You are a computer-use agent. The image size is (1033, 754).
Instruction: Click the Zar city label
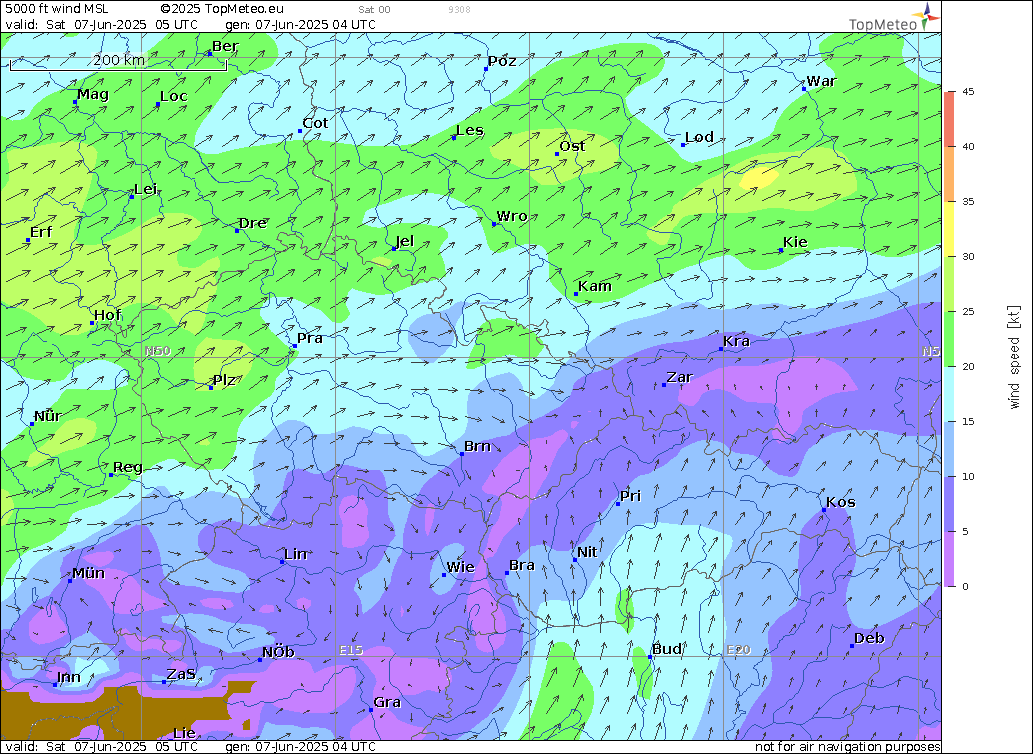click(679, 377)
